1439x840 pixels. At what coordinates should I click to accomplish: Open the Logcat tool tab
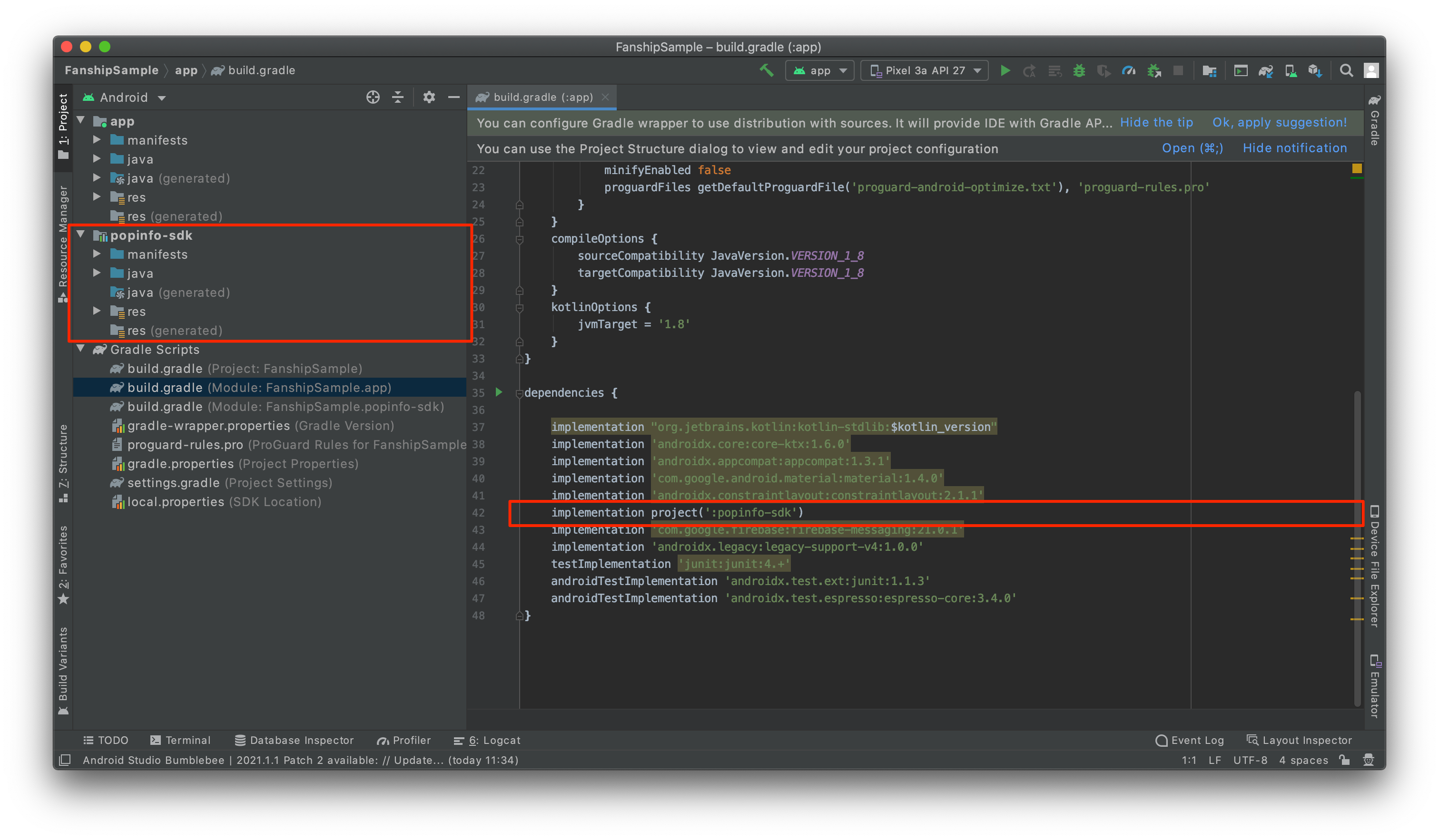click(487, 740)
